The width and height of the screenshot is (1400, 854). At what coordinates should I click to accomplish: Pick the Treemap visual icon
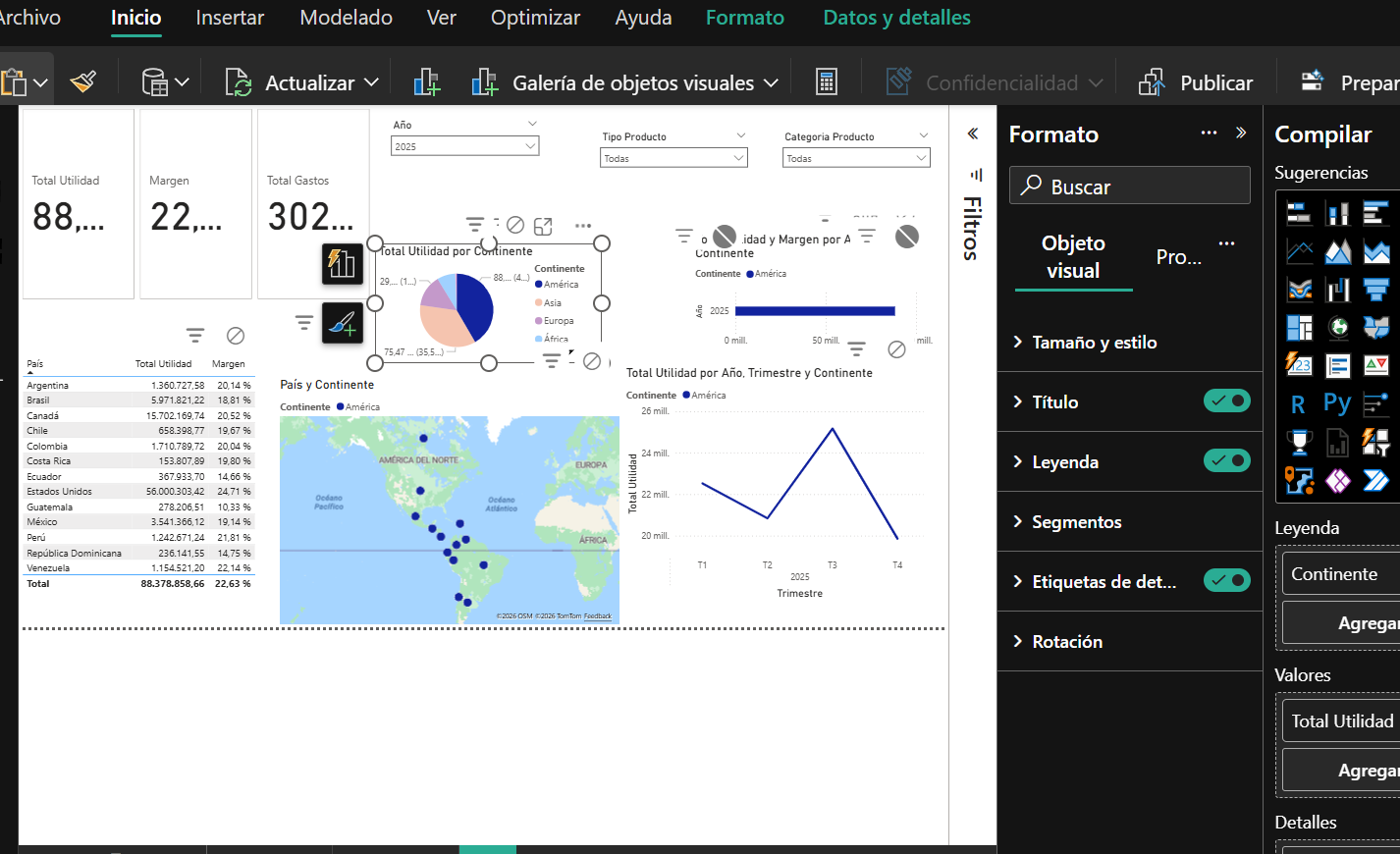1299,327
